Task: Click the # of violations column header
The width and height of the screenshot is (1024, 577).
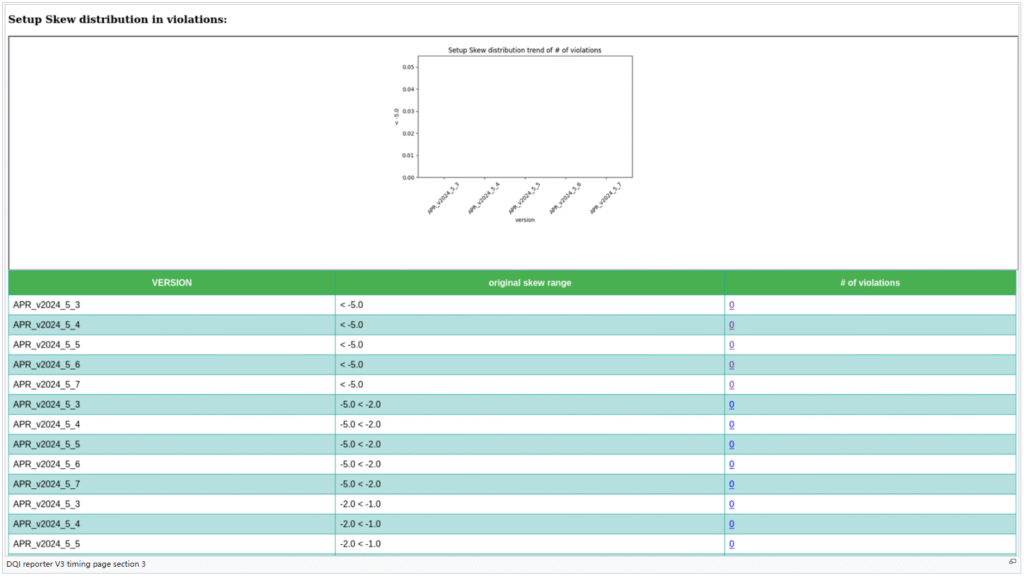Action: point(869,283)
